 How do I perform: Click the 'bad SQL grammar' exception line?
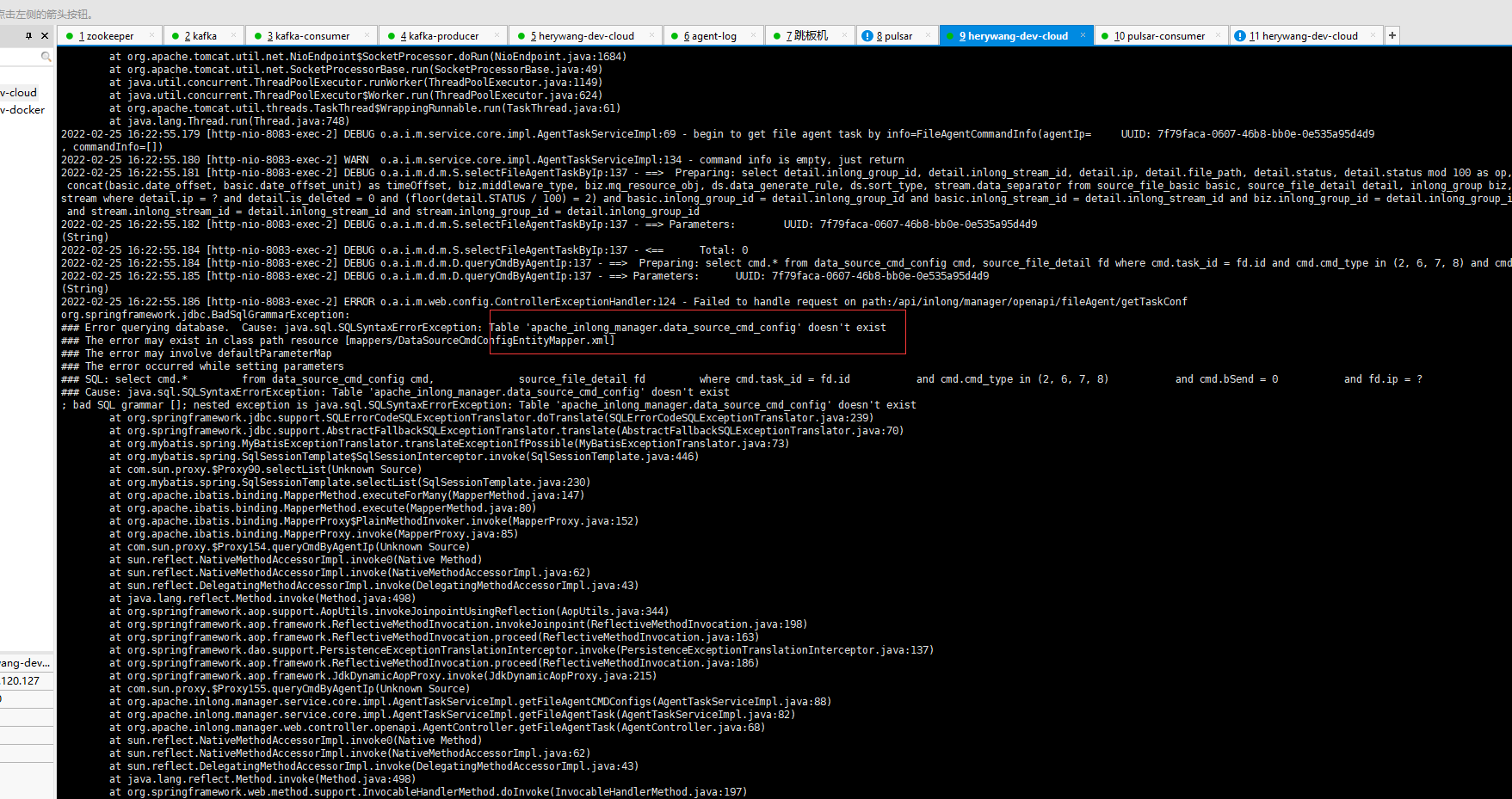pos(489,405)
